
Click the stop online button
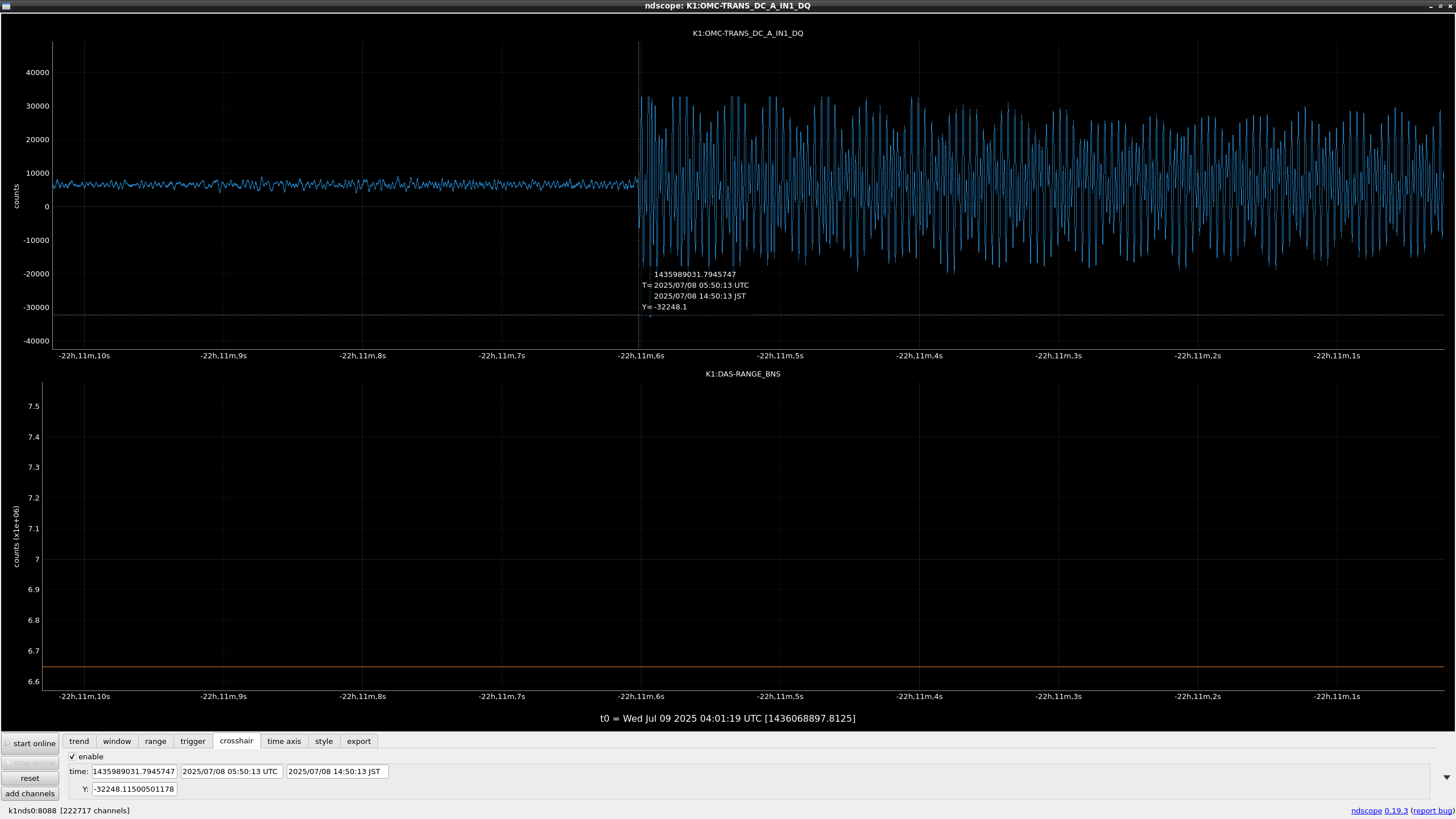click(30, 763)
